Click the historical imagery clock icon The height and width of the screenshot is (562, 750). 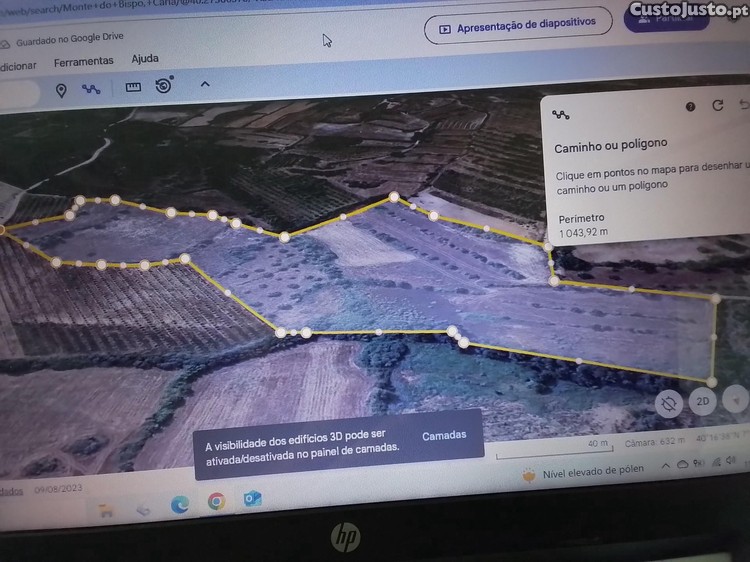pyautogui.click(x=164, y=85)
